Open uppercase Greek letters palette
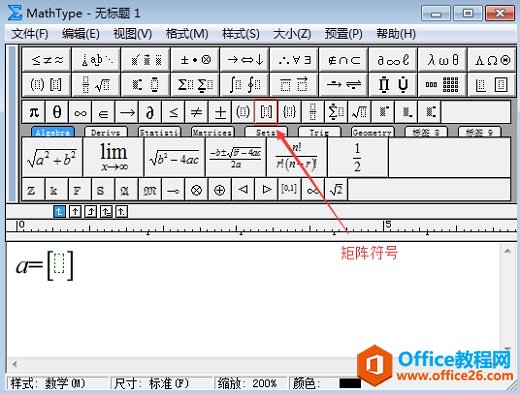The image size is (520, 393). click(492, 60)
